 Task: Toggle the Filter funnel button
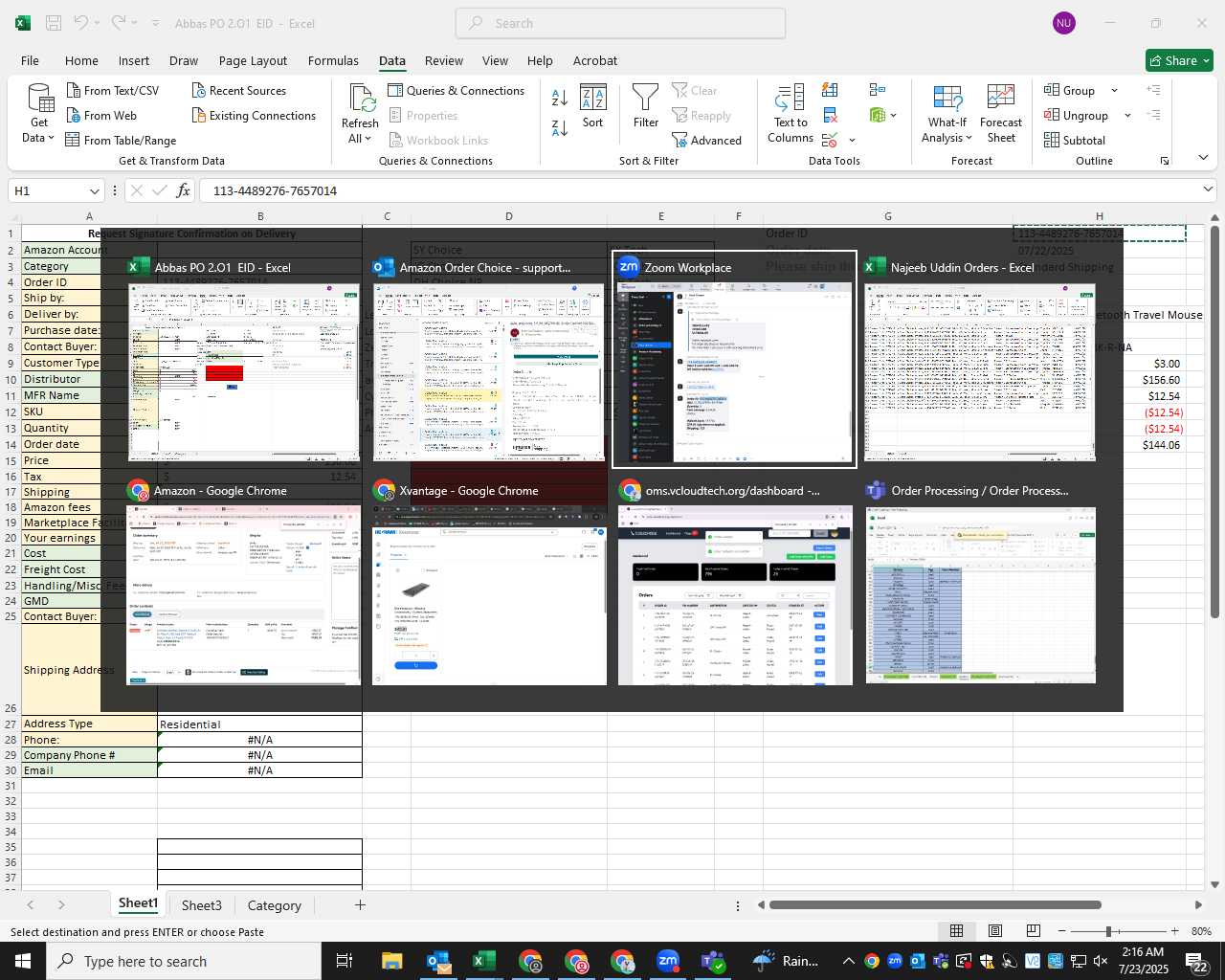[x=646, y=106]
